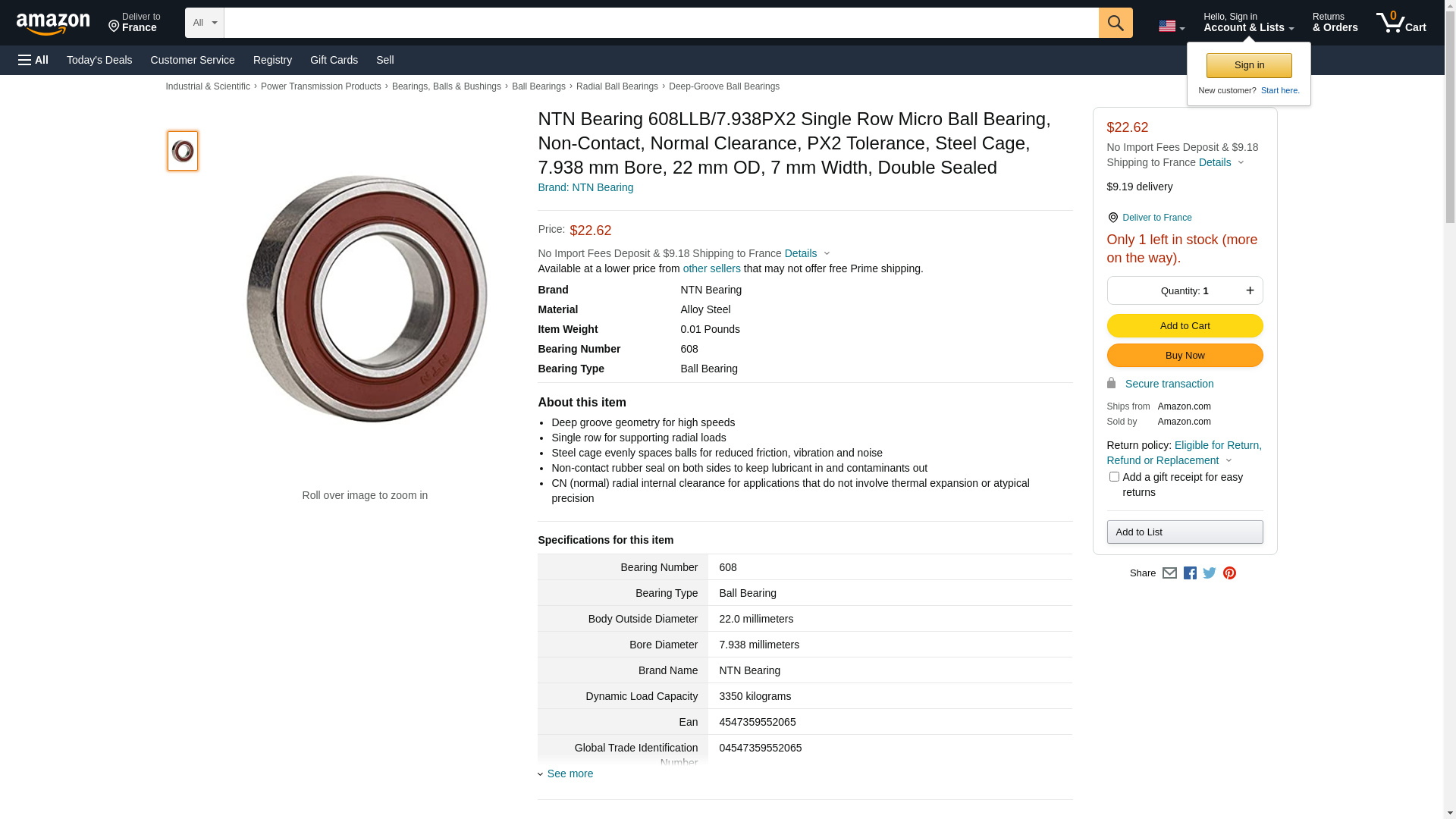This screenshot has width=1456, height=819.
Task: Click the Amazon logo
Action: (53, 24)
